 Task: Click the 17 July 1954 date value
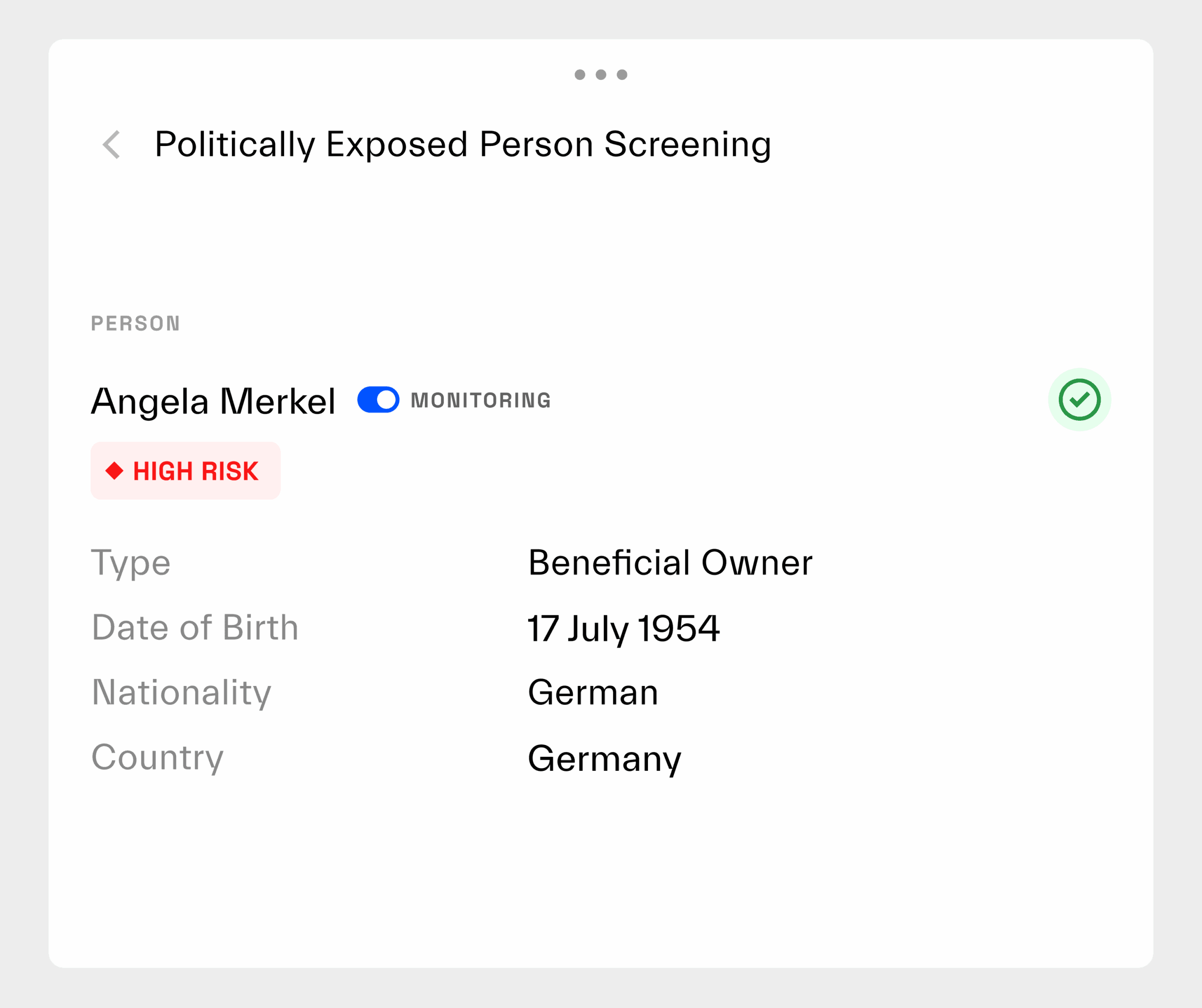[x=623, y=628]
